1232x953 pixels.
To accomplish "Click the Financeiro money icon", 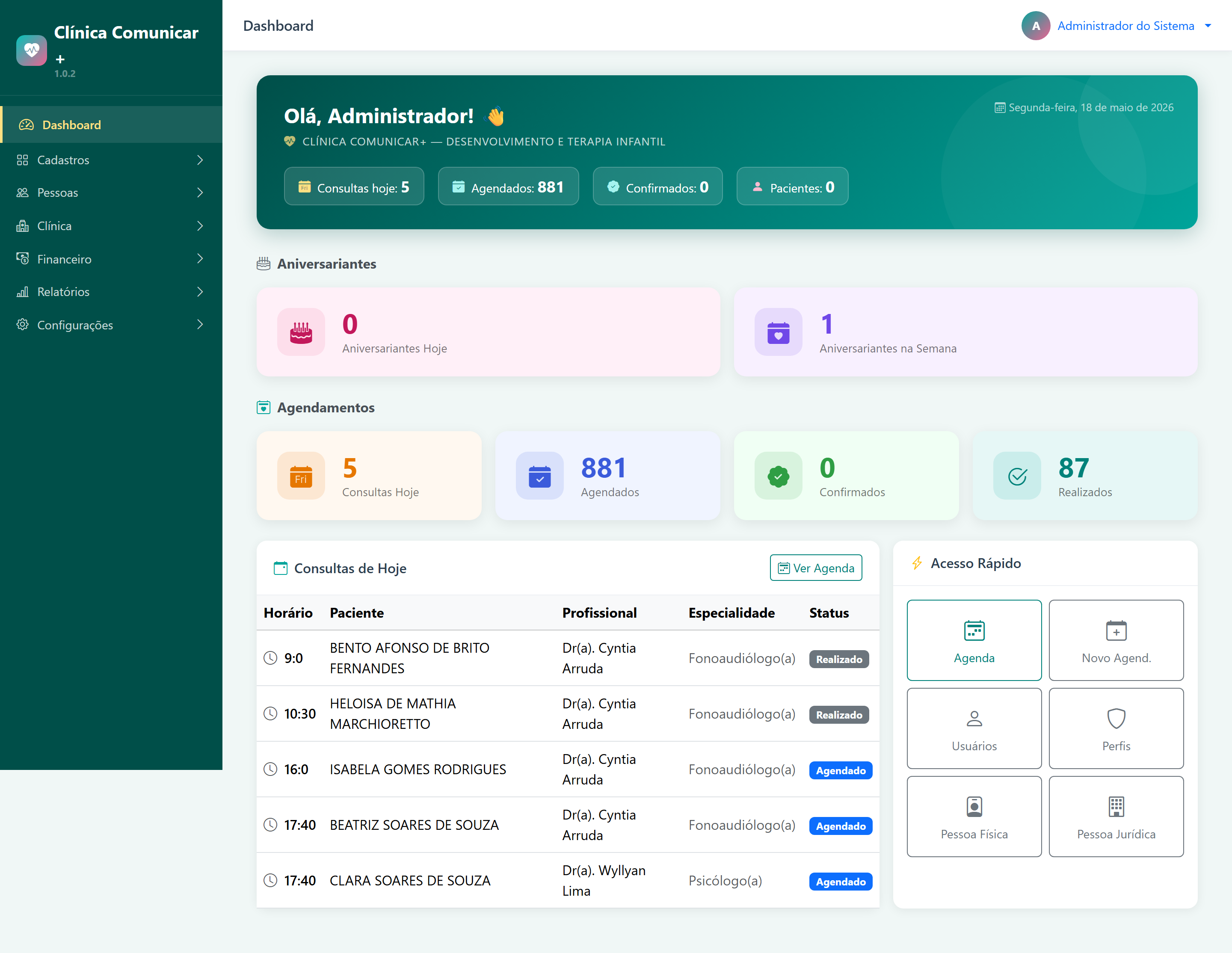I will [23, 259].
